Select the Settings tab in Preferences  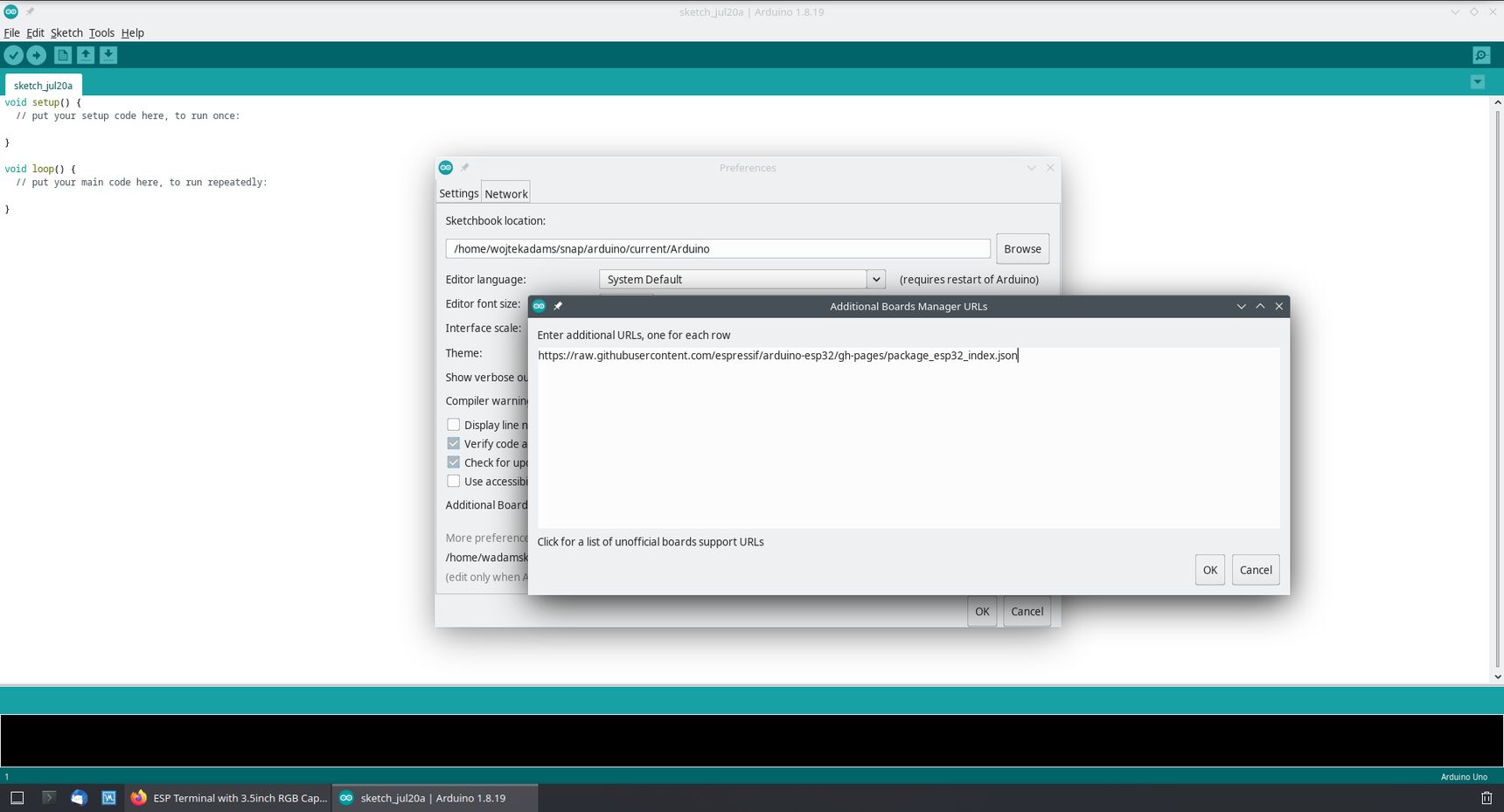(459, 193)
